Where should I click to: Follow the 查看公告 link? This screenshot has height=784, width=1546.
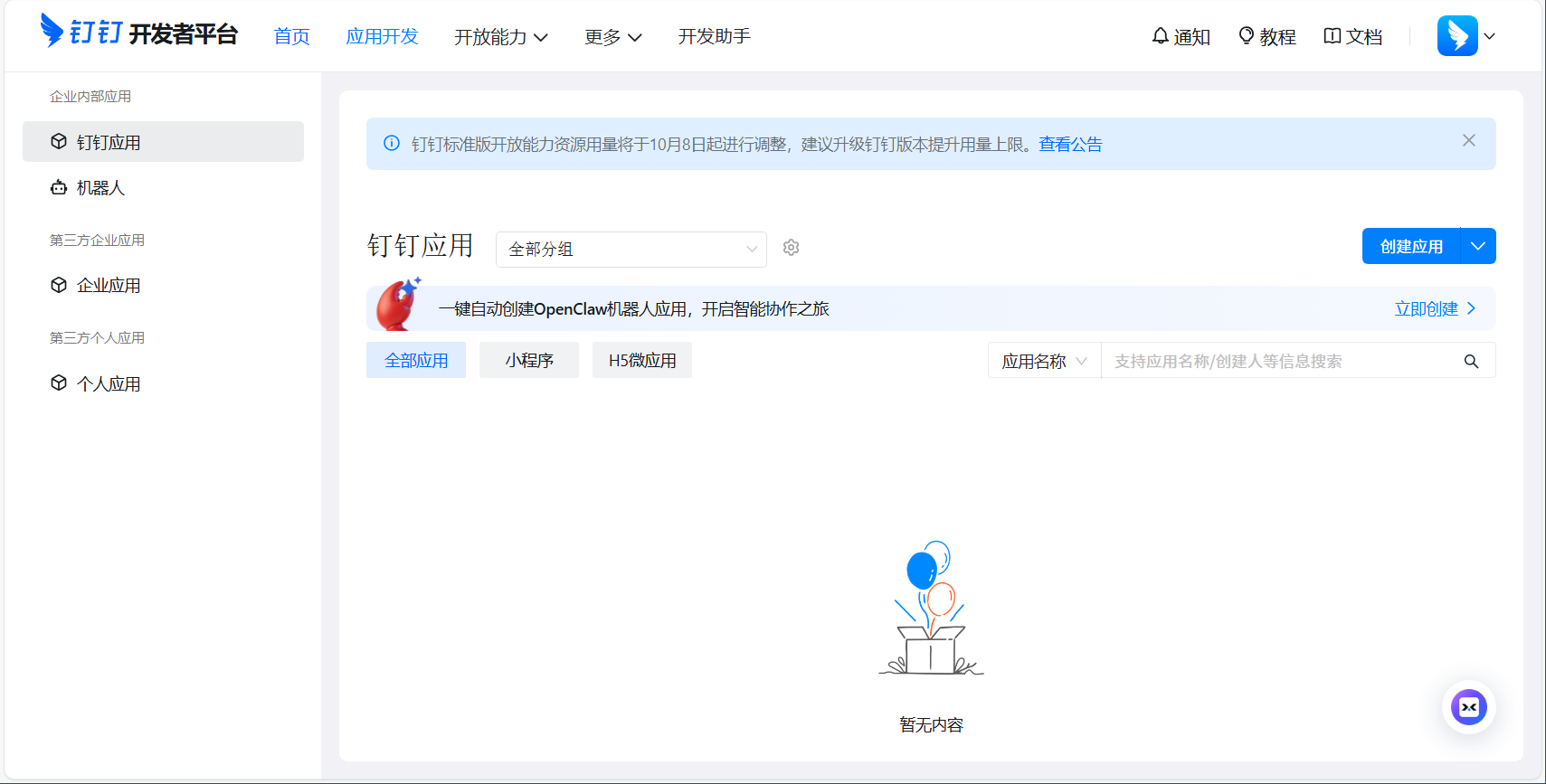(1070, 145)
